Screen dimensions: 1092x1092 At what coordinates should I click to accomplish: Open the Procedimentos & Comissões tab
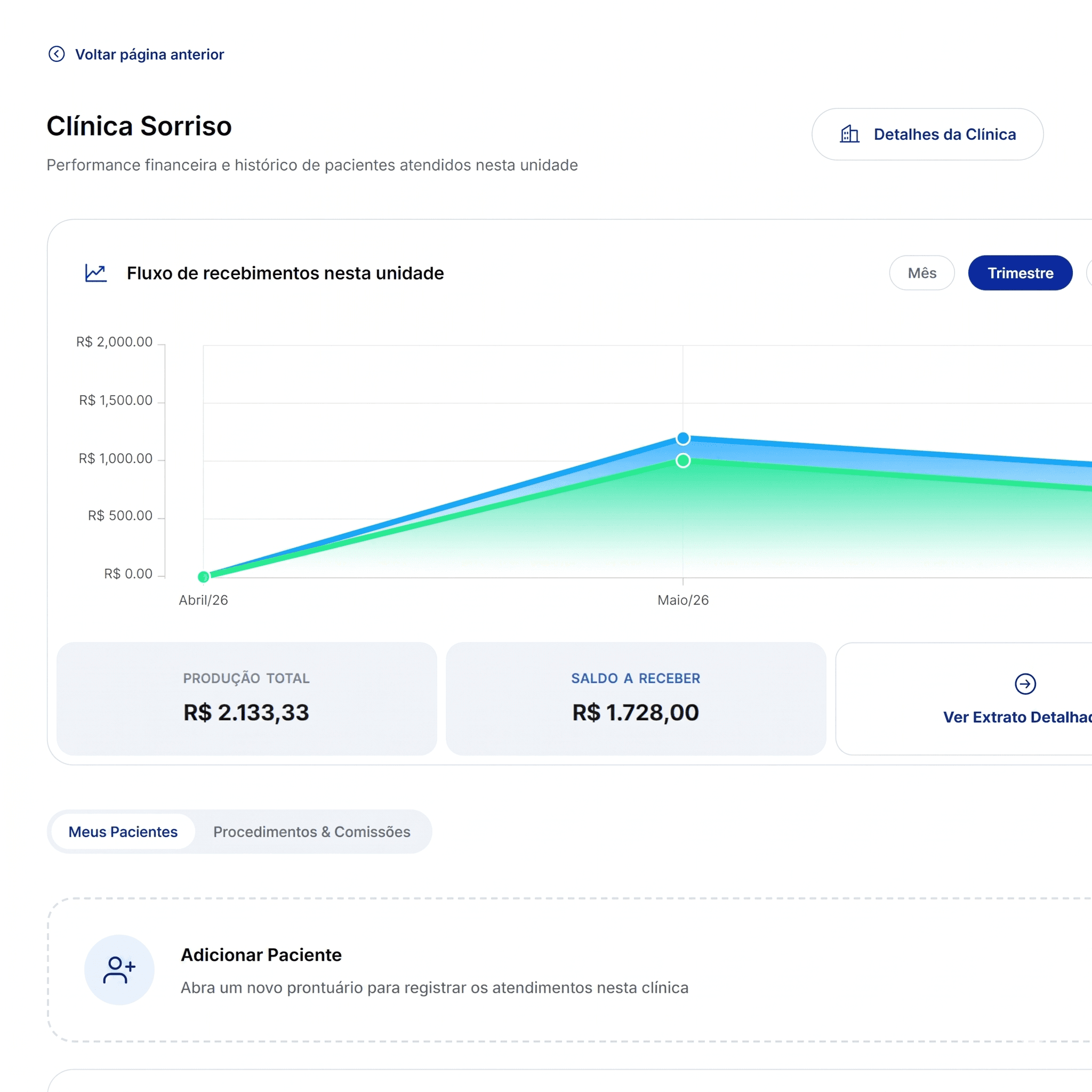coord(312,832)
